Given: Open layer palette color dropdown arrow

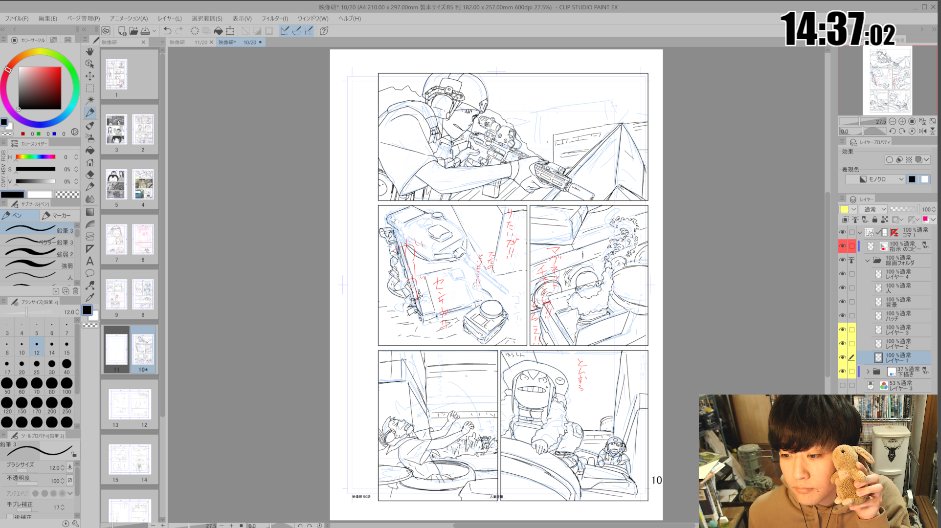Looking at the screenshot, I should pyautogui.click(x=853, y=209).
